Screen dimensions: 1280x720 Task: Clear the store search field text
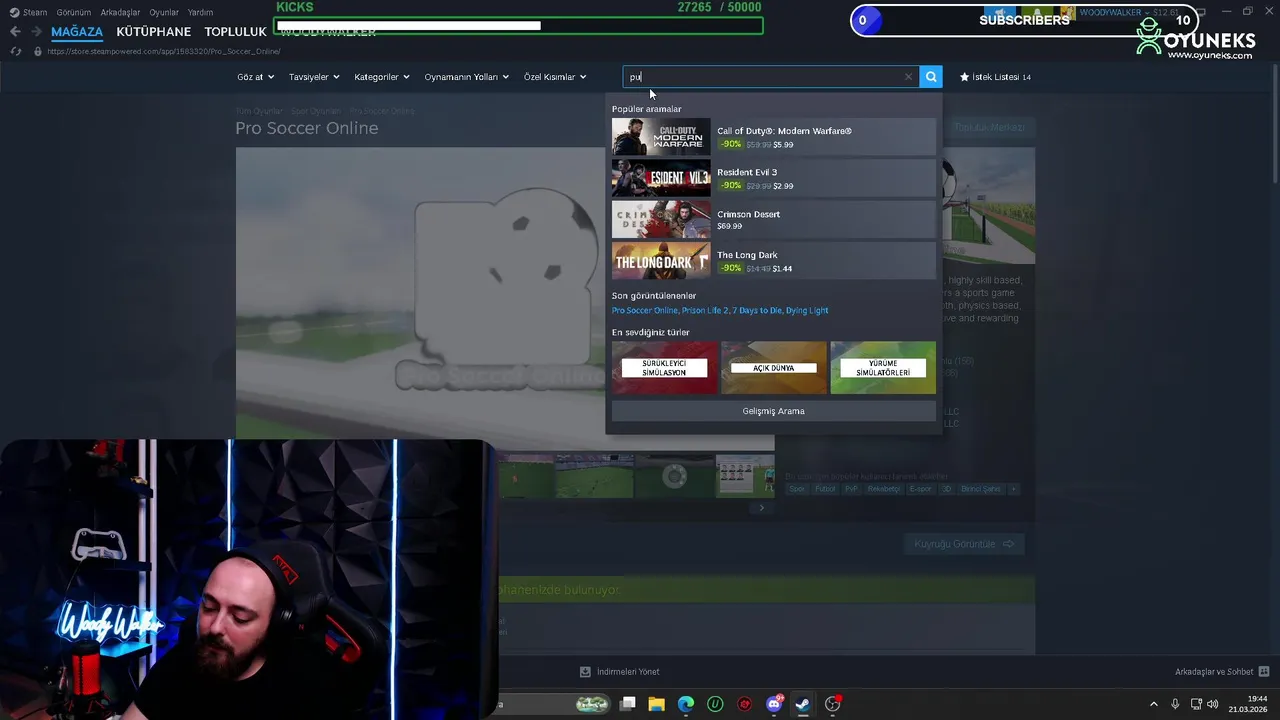(x=908, y=77)
